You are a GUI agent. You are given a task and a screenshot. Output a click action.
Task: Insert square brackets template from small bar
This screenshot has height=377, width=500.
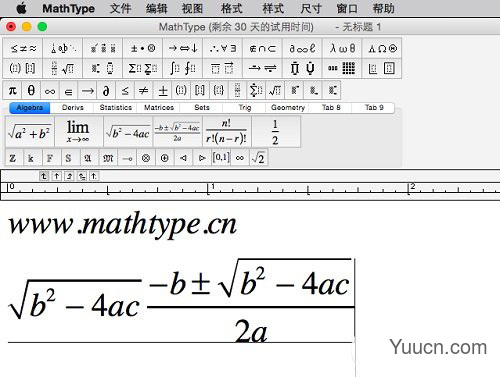pos(200,90)
